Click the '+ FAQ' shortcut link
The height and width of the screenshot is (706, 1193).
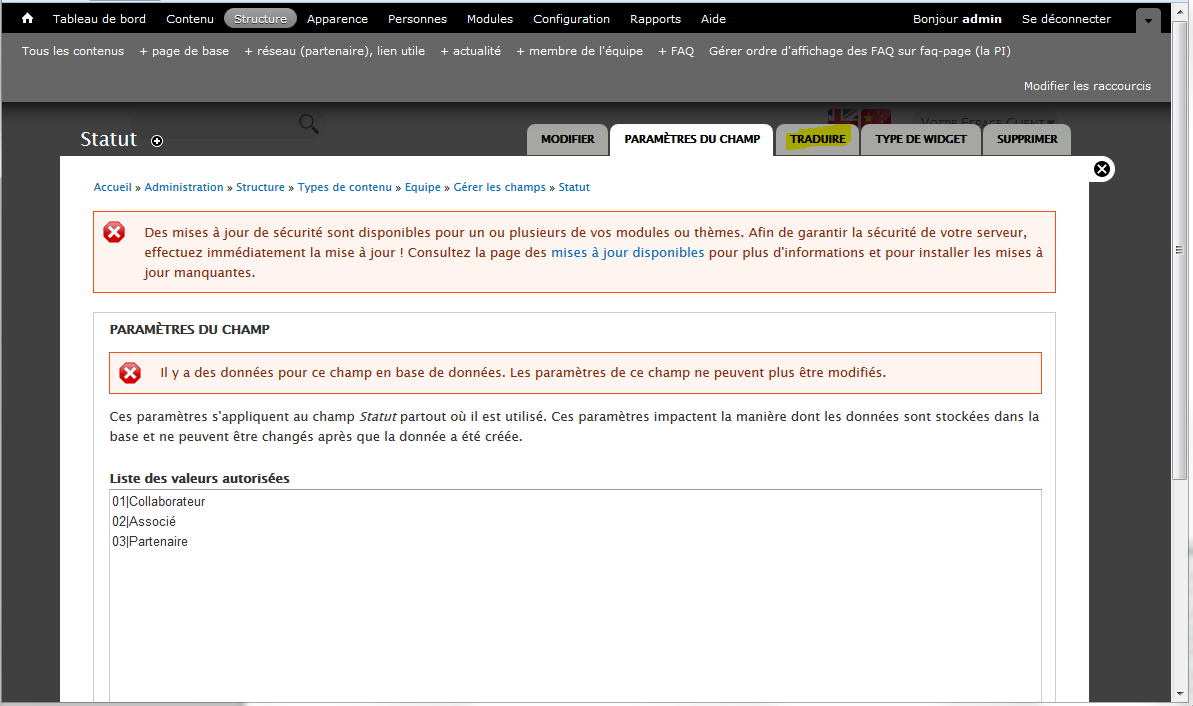click(x=676, y=51)
